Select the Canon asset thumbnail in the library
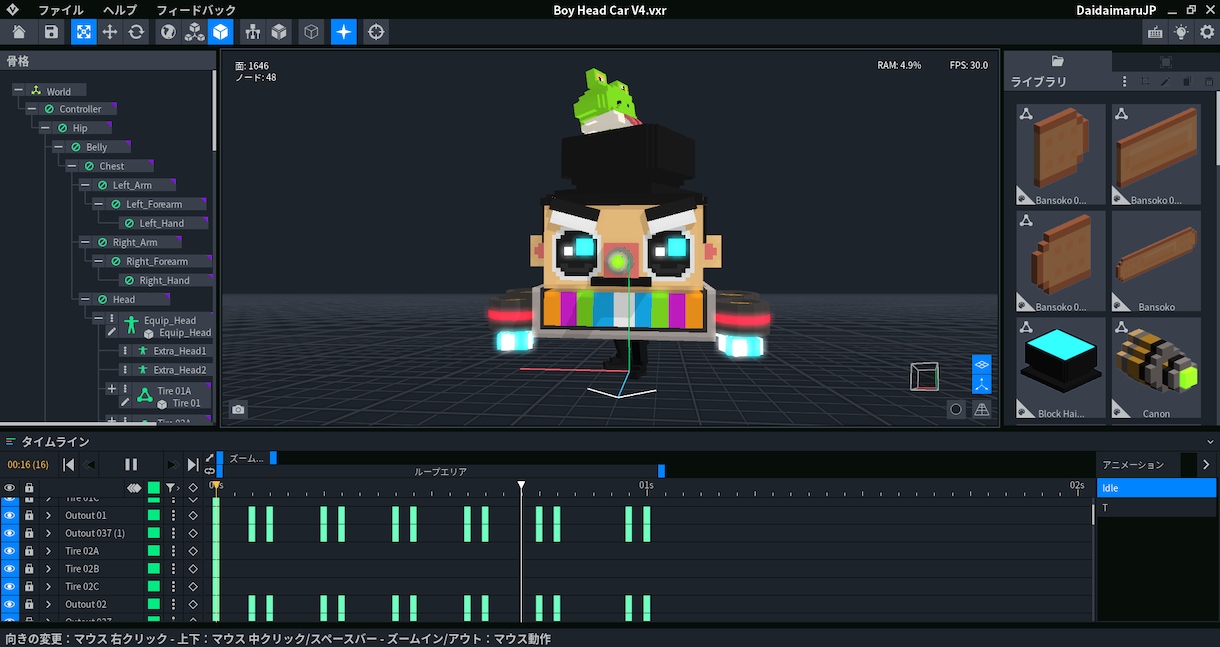This screenshot has width=1220, height=647. tap(1156, 368)
